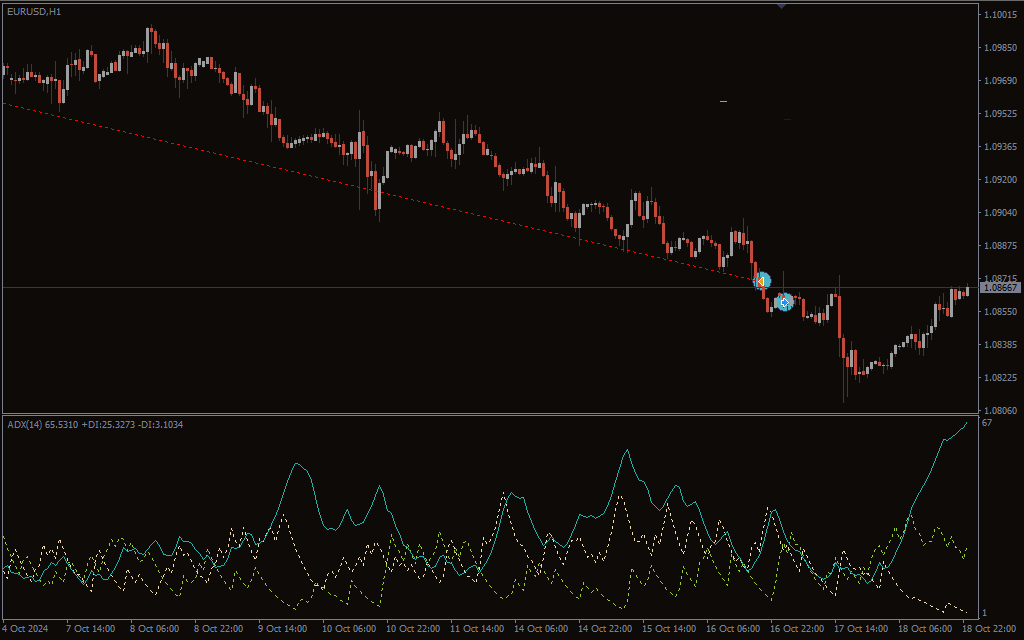1024x640 pixels.
Task: Click the ADX scale minimum value 1
Action: (985, 612)
